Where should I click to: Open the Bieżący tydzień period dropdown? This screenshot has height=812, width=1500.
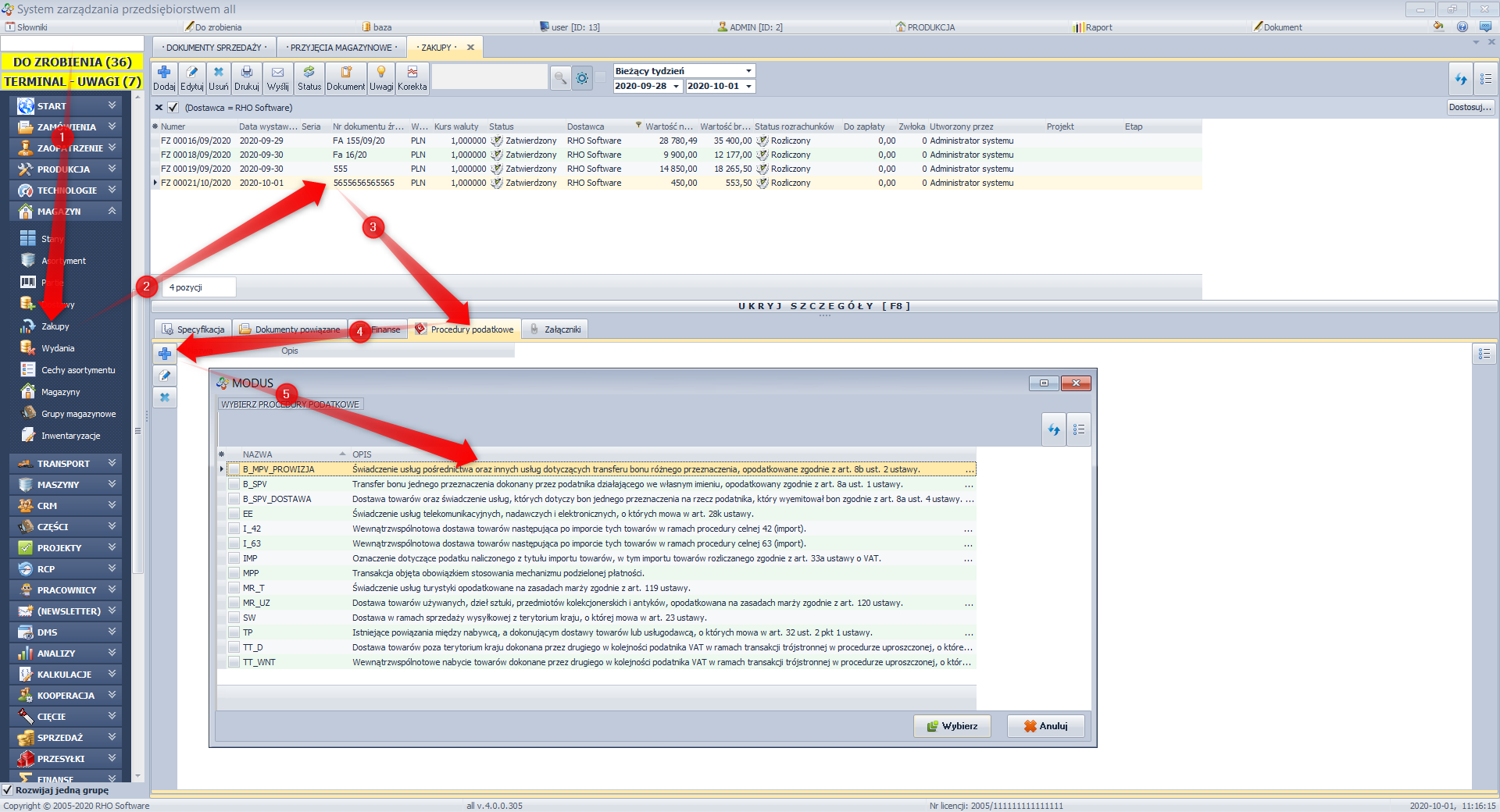(748, 71)
